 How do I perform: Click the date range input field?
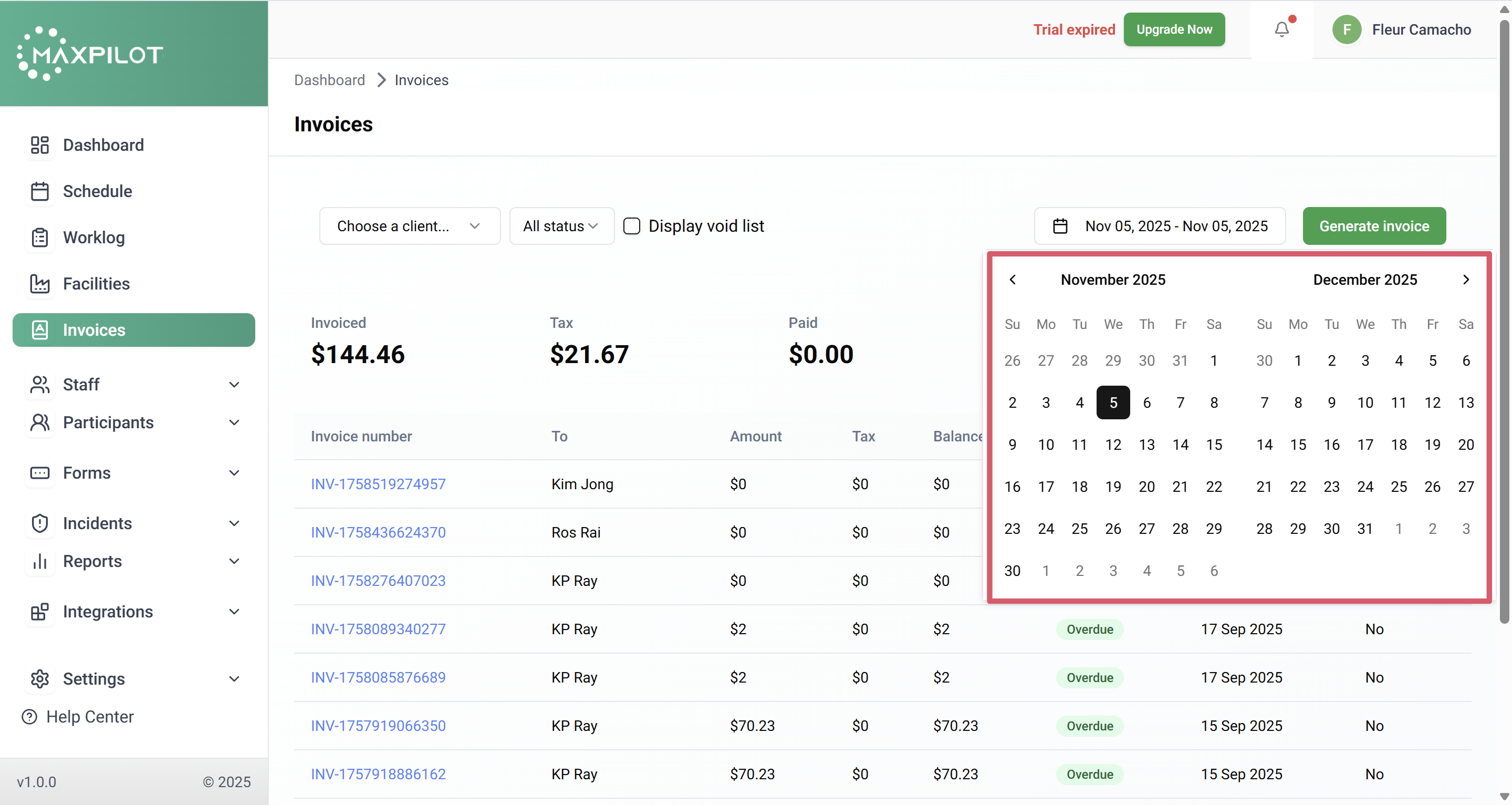pos(1160,226)
